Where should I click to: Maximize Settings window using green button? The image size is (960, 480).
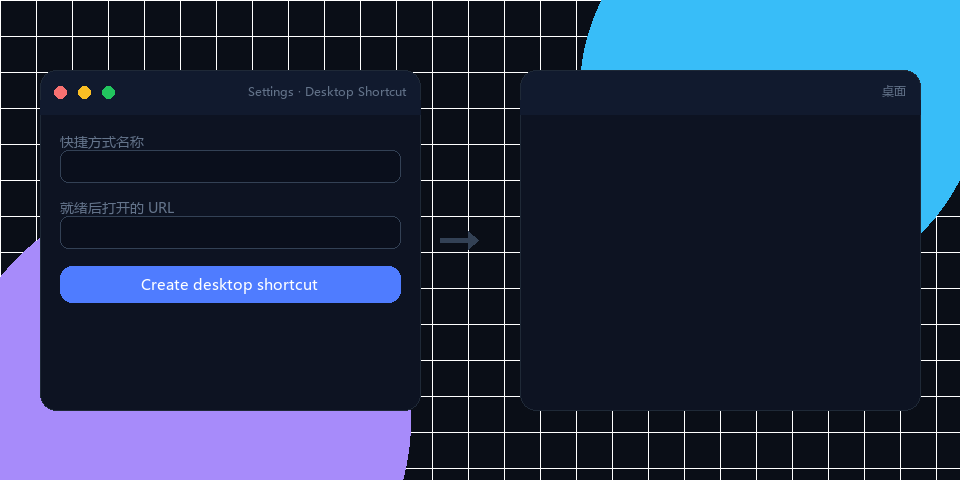[x=108, y=92]
